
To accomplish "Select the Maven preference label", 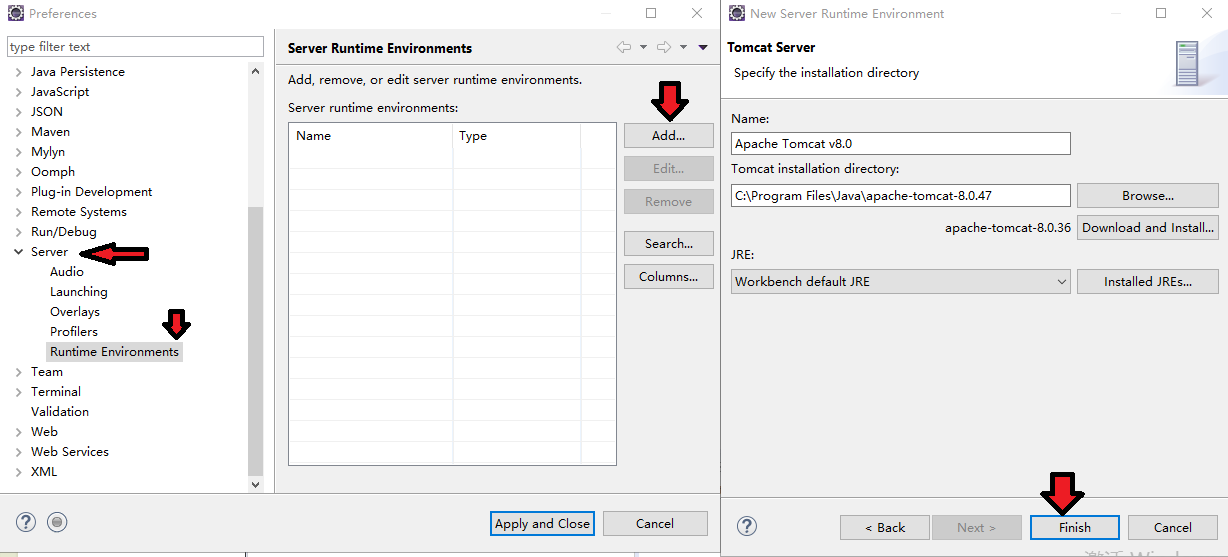I will point(50,132).
